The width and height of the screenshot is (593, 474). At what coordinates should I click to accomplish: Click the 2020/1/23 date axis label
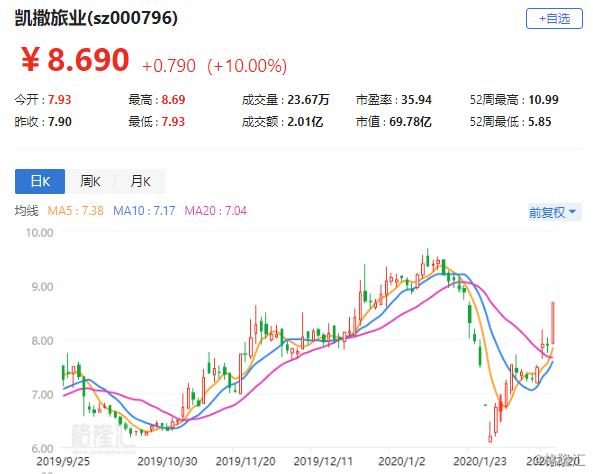480,461
